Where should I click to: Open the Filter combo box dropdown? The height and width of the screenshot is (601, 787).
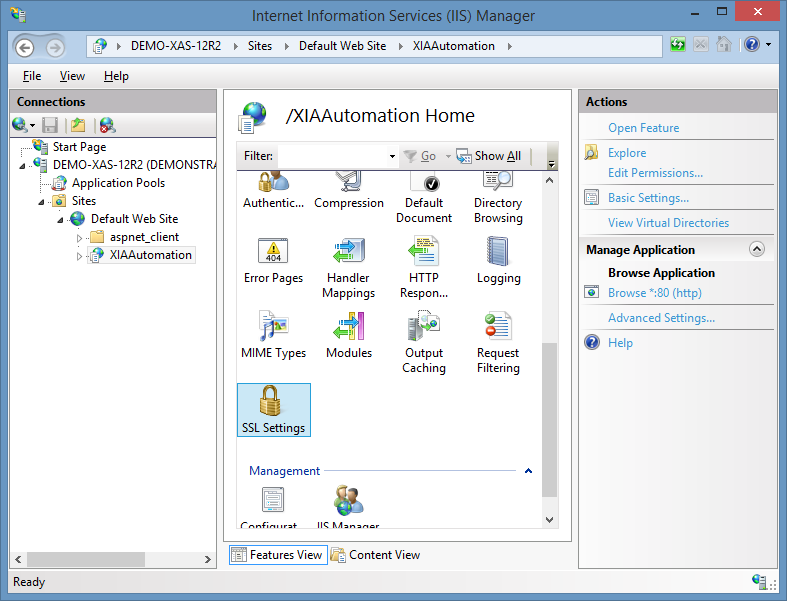coord(392,156)
